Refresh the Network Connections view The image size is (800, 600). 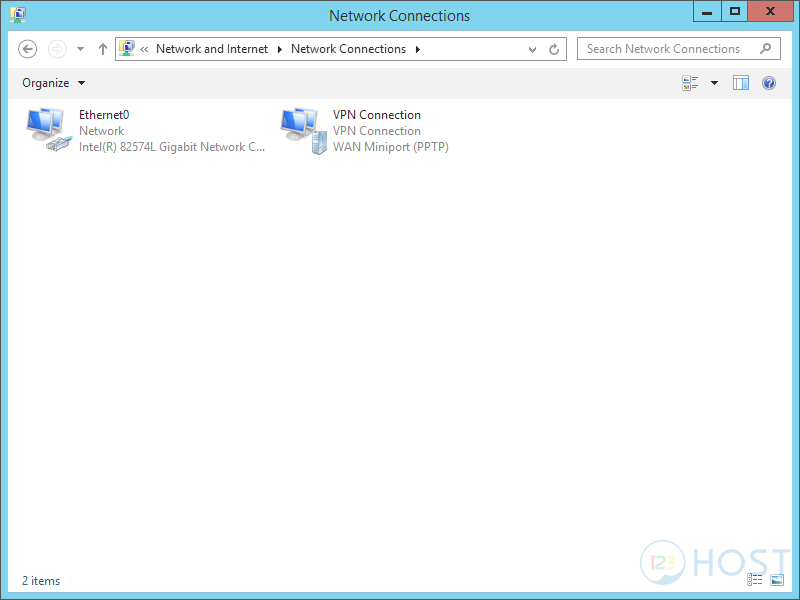click(x=554, y=49)
